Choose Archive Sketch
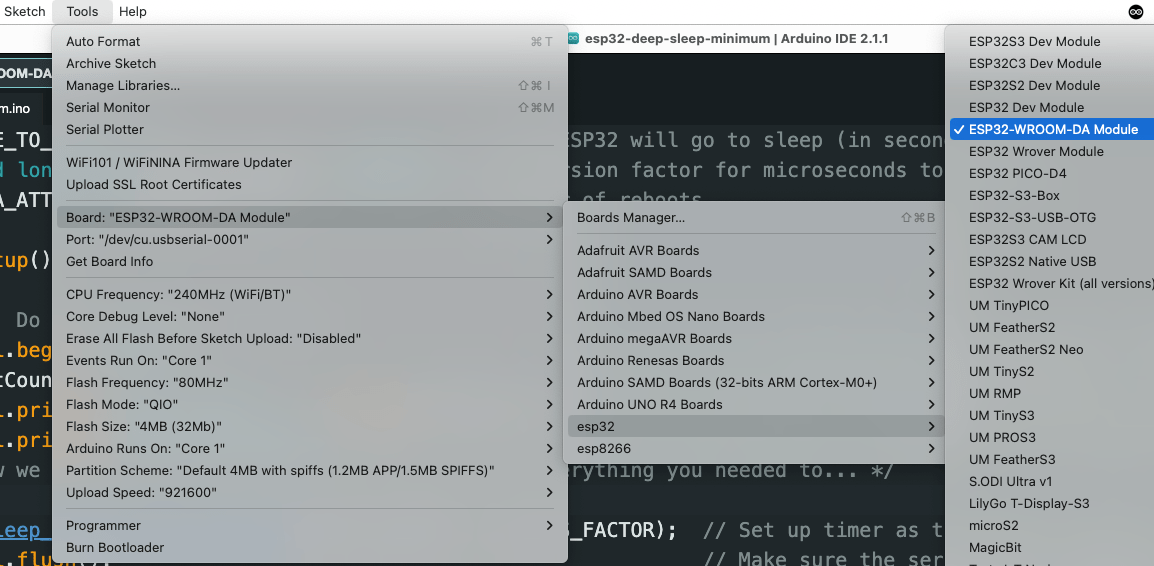The image size is (1154, 566). click(310, 64)
